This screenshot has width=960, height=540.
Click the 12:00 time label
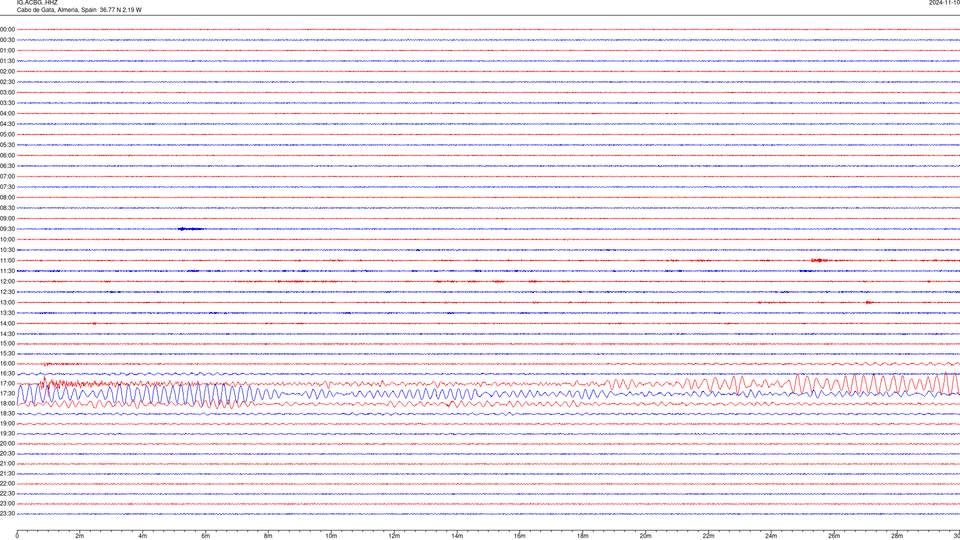click(x=7, y=282)
